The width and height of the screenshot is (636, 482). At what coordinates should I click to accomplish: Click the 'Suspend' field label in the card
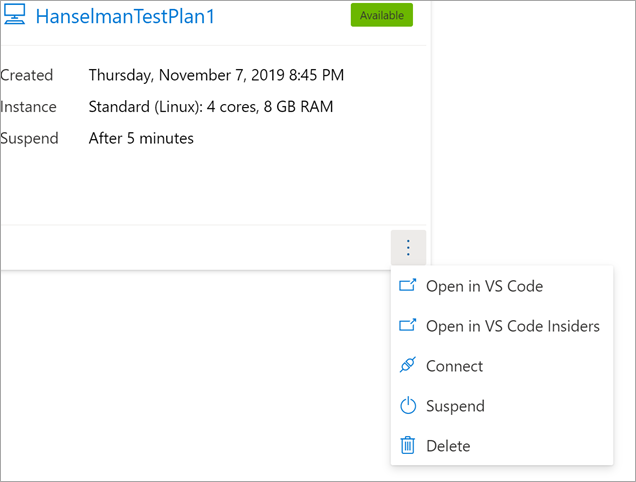(x=29, y=139)
